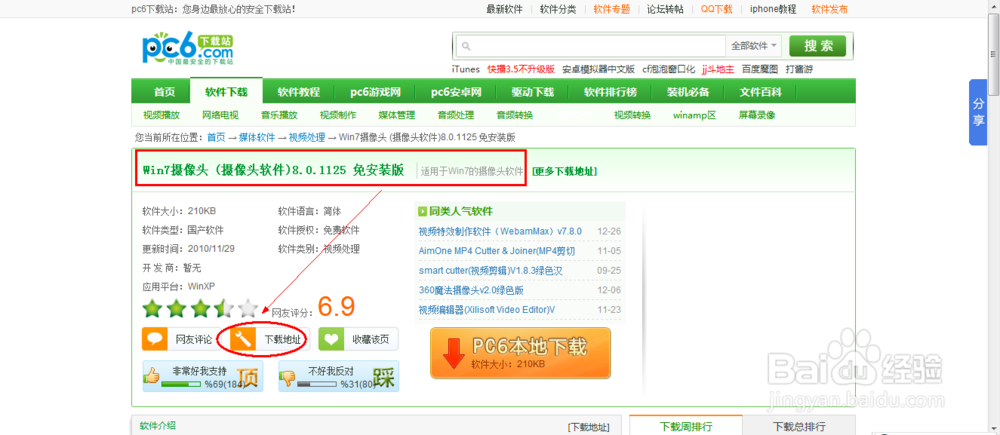Click the red down-arrow local download icon
The height and width of the screenshot is (435, 1000).
tap(453, 353)
